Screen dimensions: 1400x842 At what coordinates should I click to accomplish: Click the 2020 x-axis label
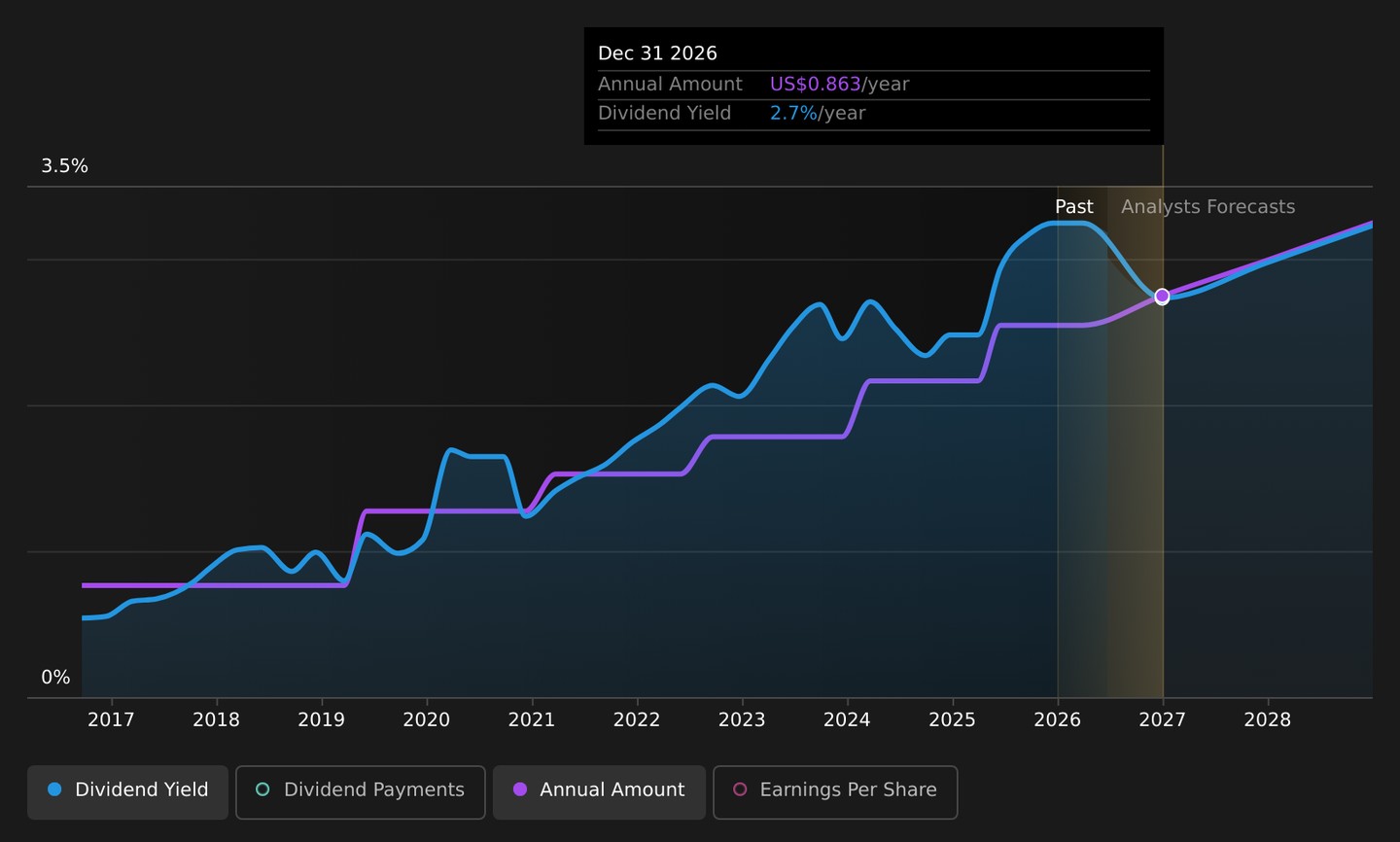pos(427,719)
